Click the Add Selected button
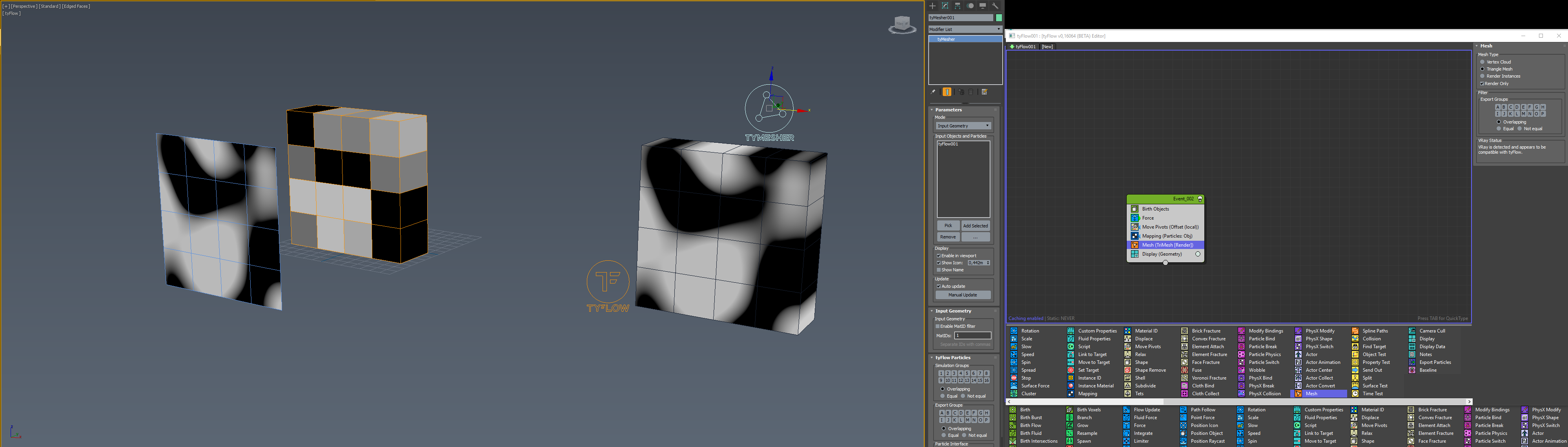The image size is (1568, 447). click(x=976, y=225)
